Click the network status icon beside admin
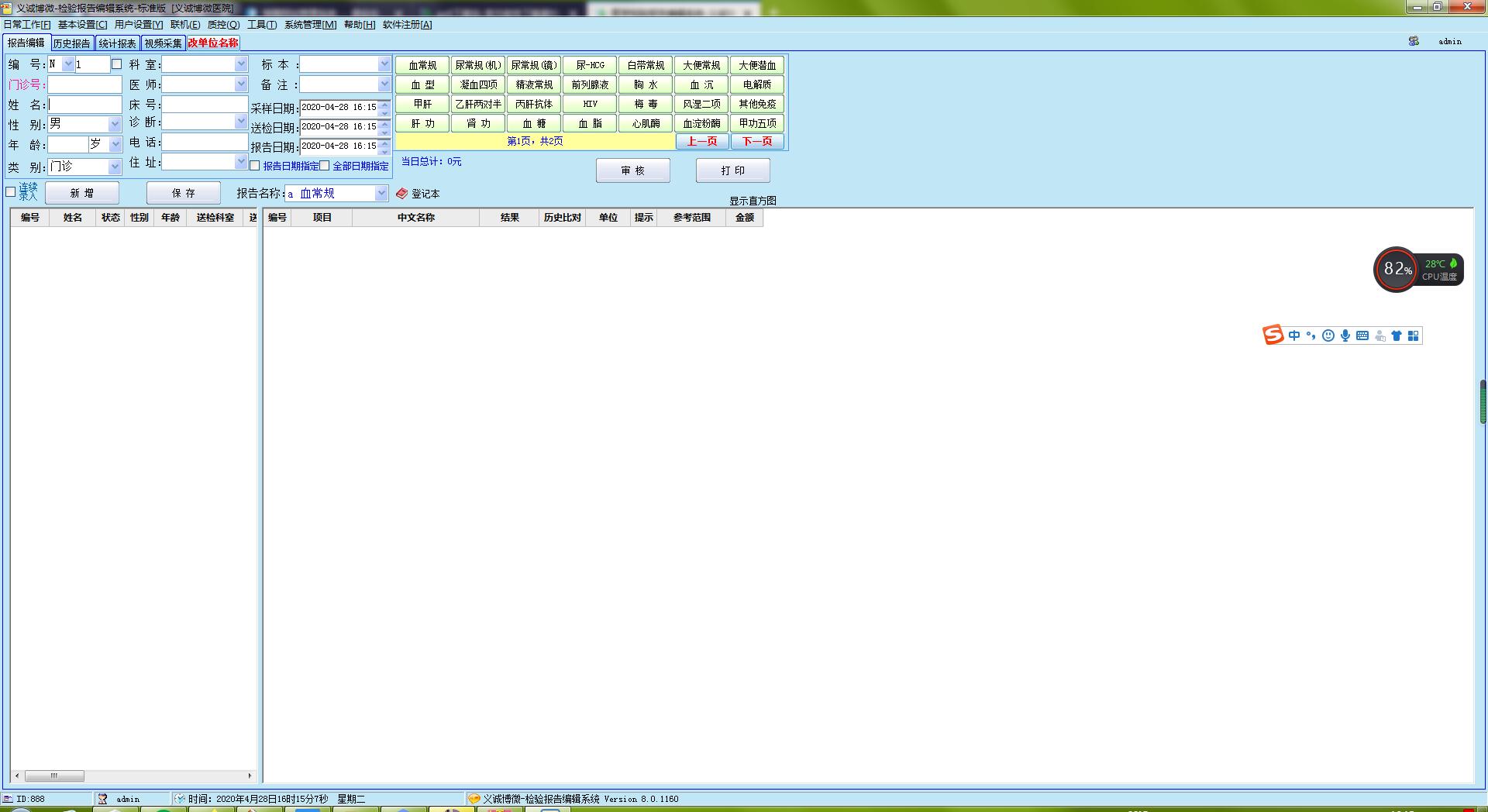Viewport: 1488px width, 812px height. tap(1414, 41)
